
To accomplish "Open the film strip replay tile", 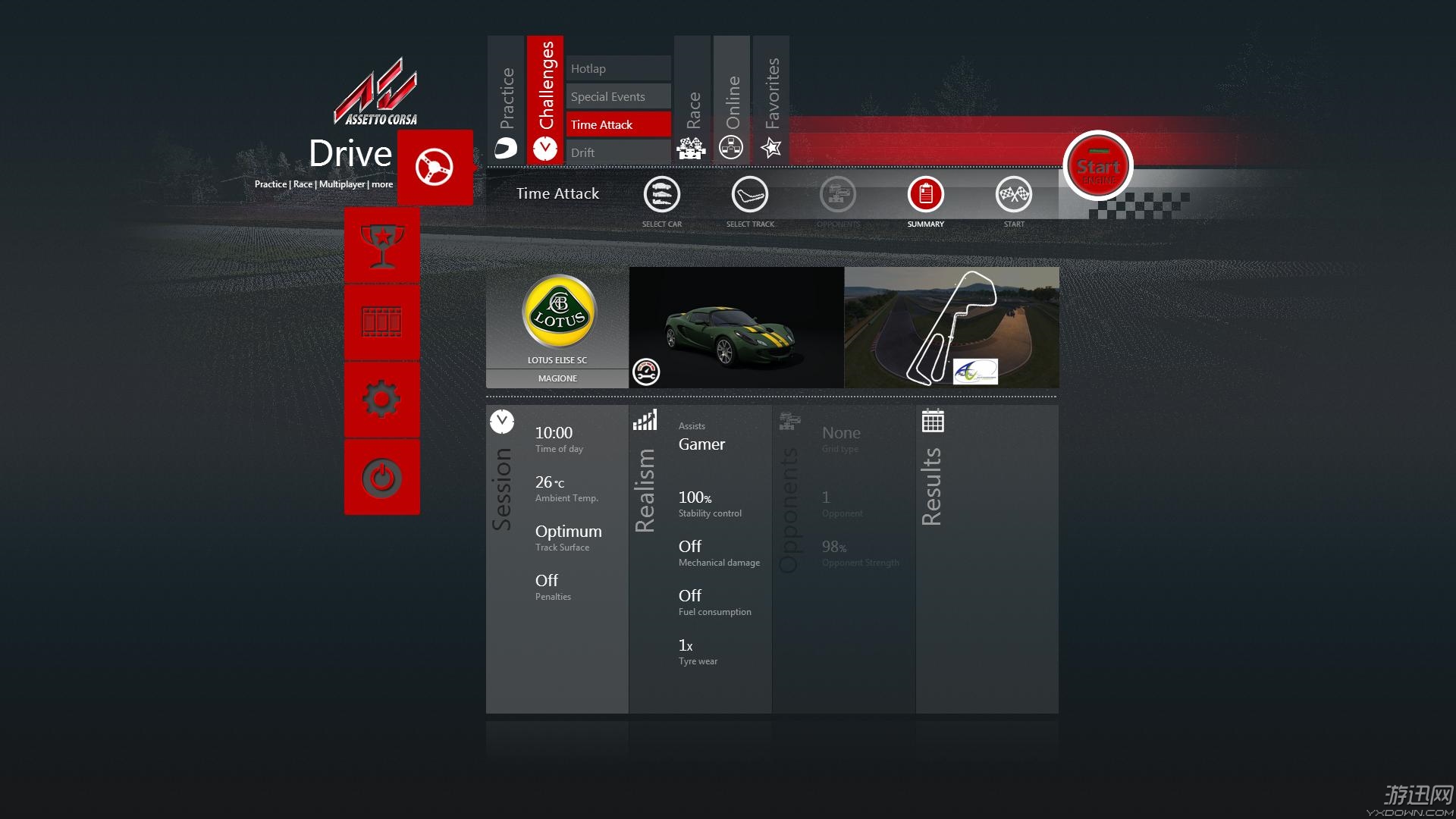I will pos(382,322).
